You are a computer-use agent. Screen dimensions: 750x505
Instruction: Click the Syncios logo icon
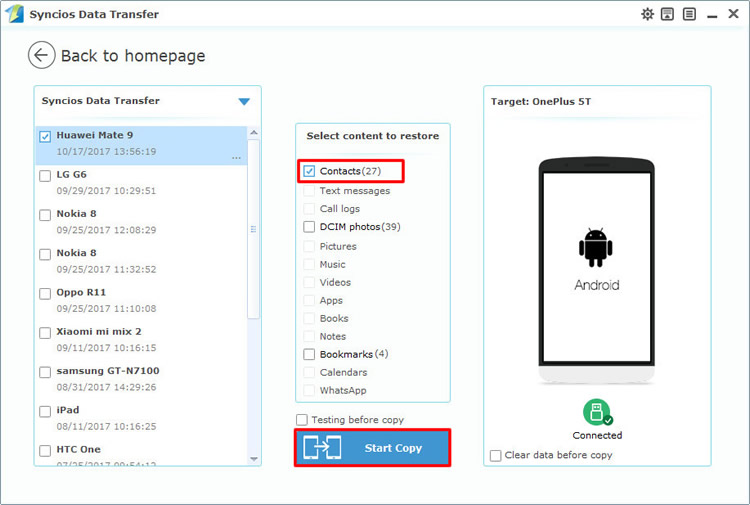point(14,14)
